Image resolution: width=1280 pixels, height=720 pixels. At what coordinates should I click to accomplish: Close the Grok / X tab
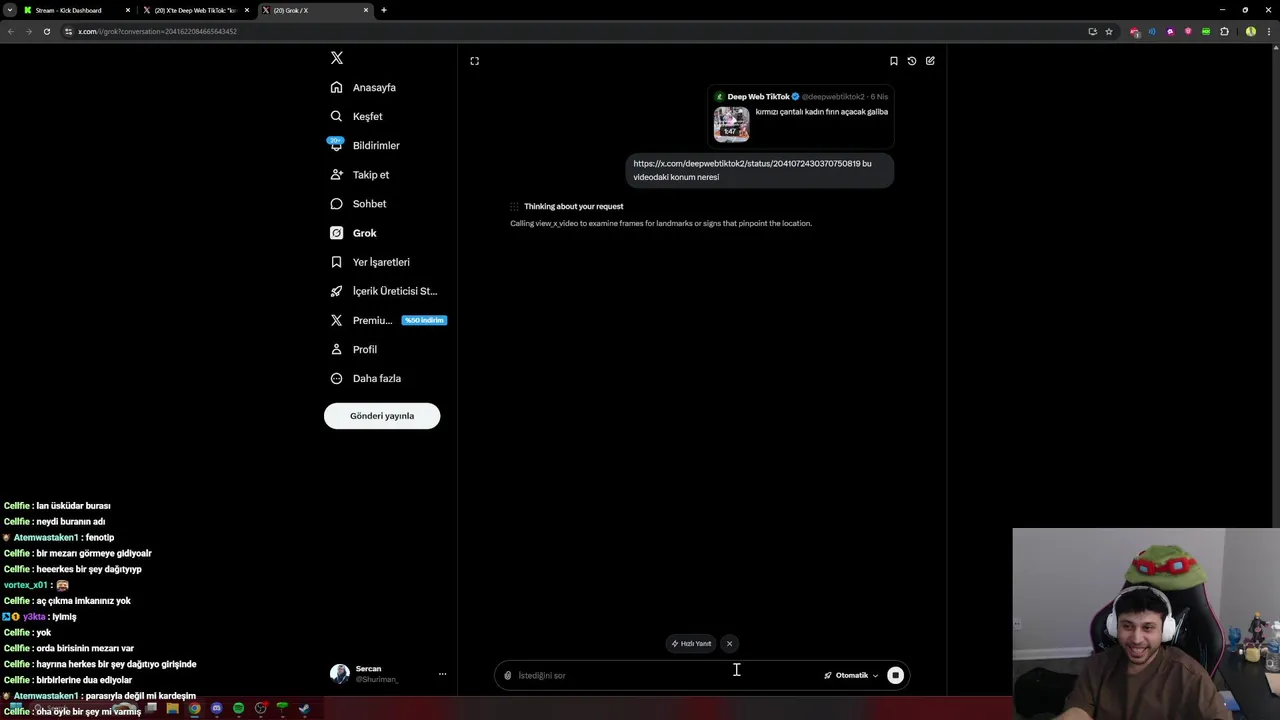point(366,10)
